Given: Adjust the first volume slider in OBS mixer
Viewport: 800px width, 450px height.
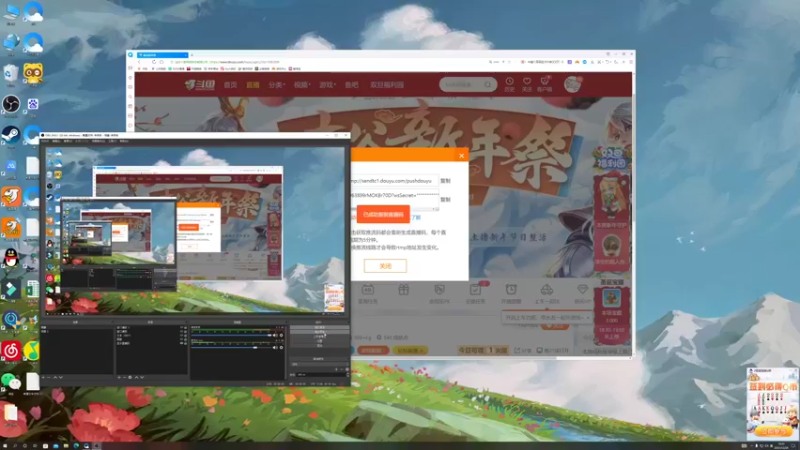Looking at the screenshot, I should [x=231, y=335].
